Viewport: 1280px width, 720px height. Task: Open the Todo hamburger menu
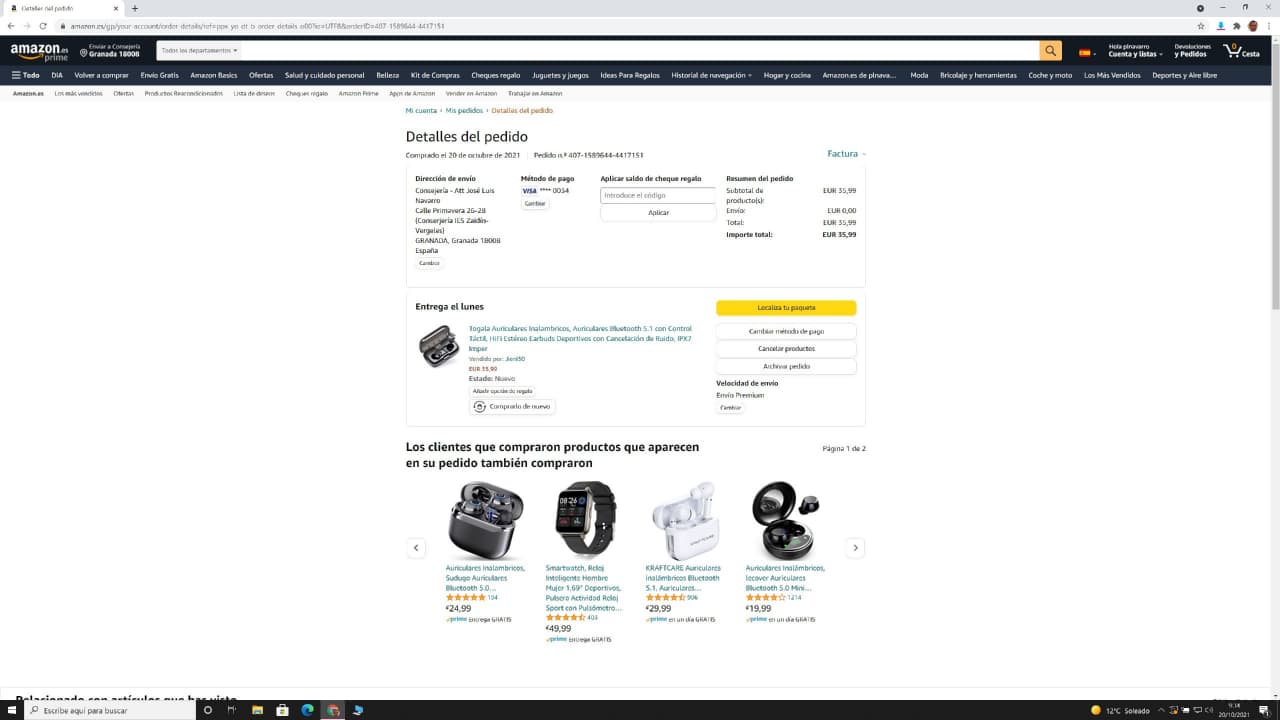pos(26,75)
